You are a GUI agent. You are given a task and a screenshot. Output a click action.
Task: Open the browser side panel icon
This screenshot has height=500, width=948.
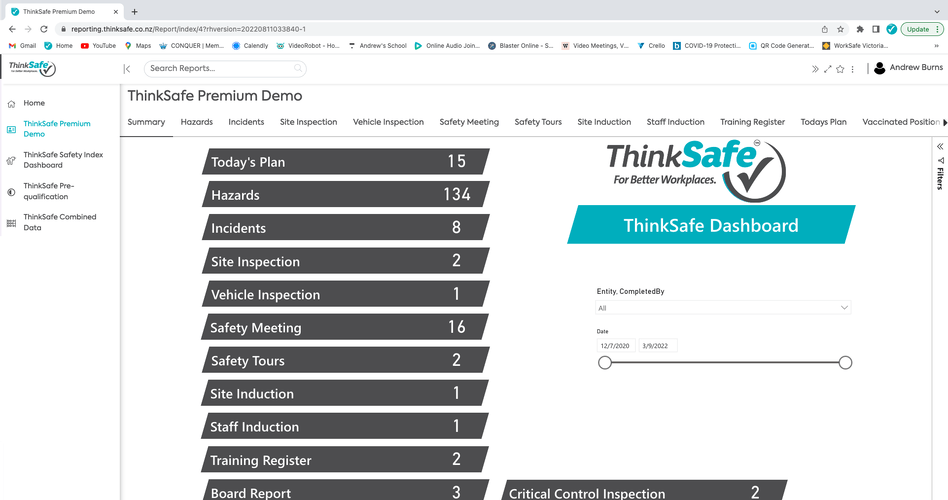[875, 29]
